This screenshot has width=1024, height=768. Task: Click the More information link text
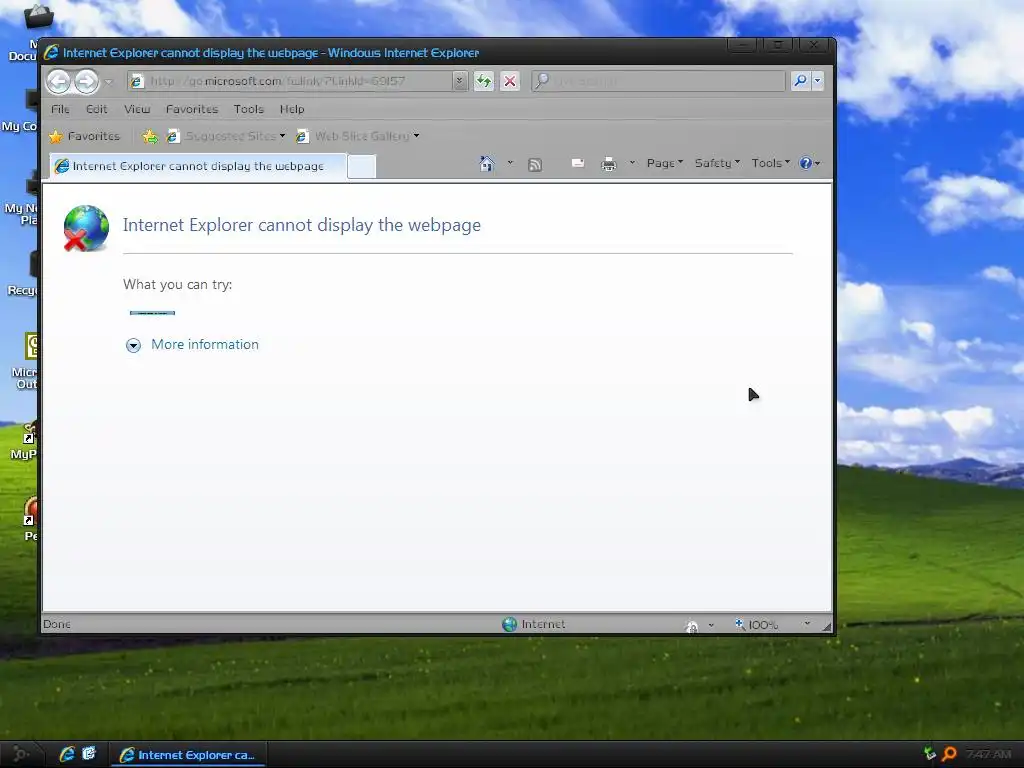[205, 344]
